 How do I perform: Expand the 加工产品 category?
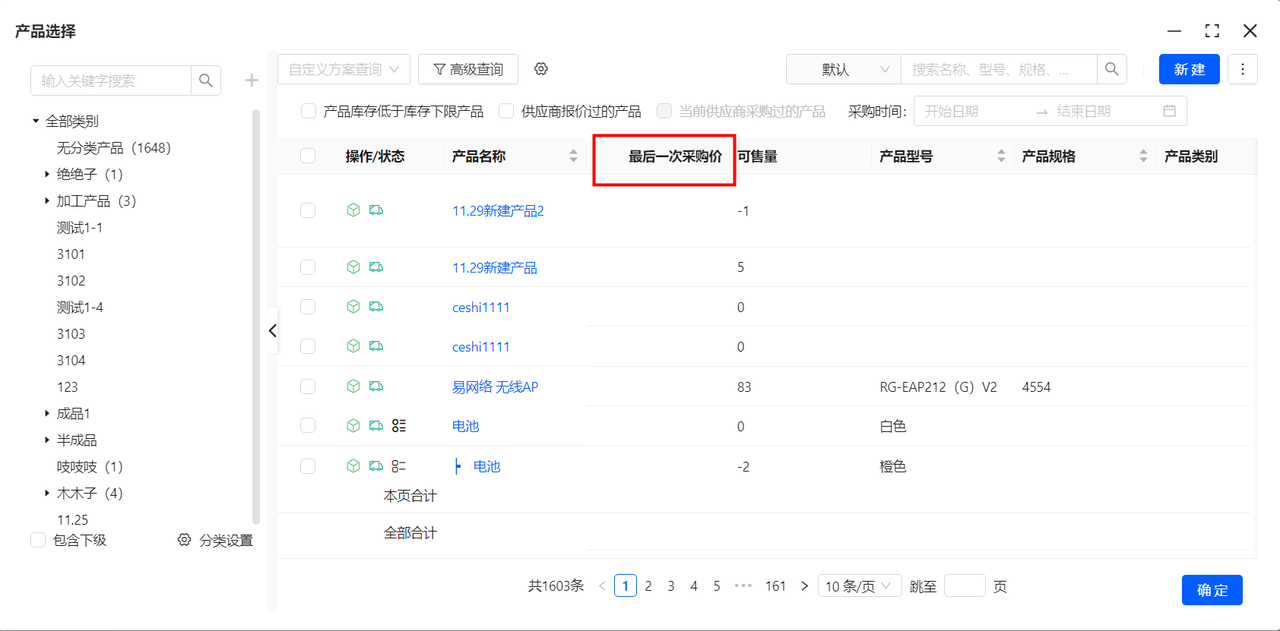tap(47, 201)
